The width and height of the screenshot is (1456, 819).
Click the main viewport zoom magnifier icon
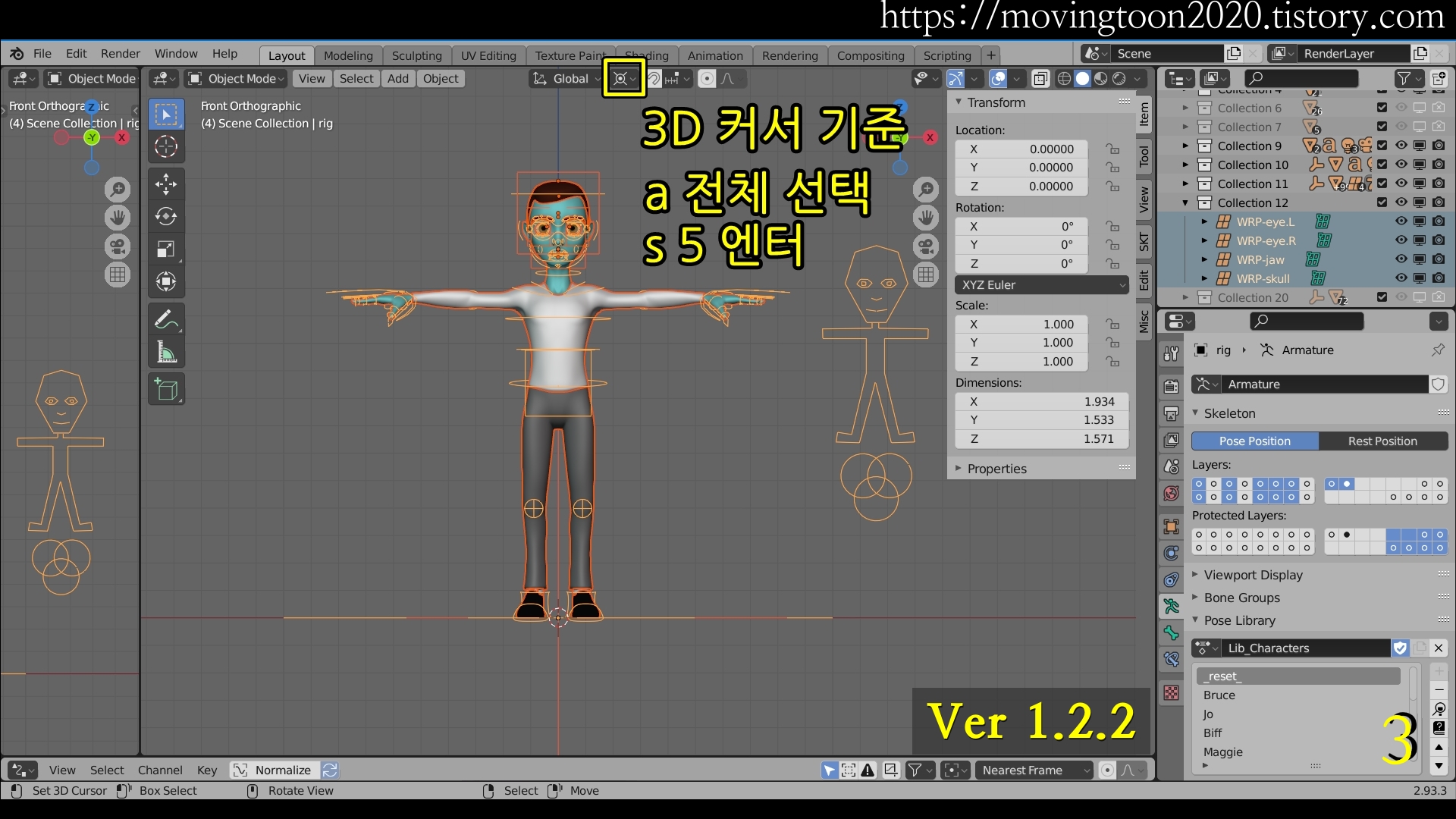[x=926, y=190]
